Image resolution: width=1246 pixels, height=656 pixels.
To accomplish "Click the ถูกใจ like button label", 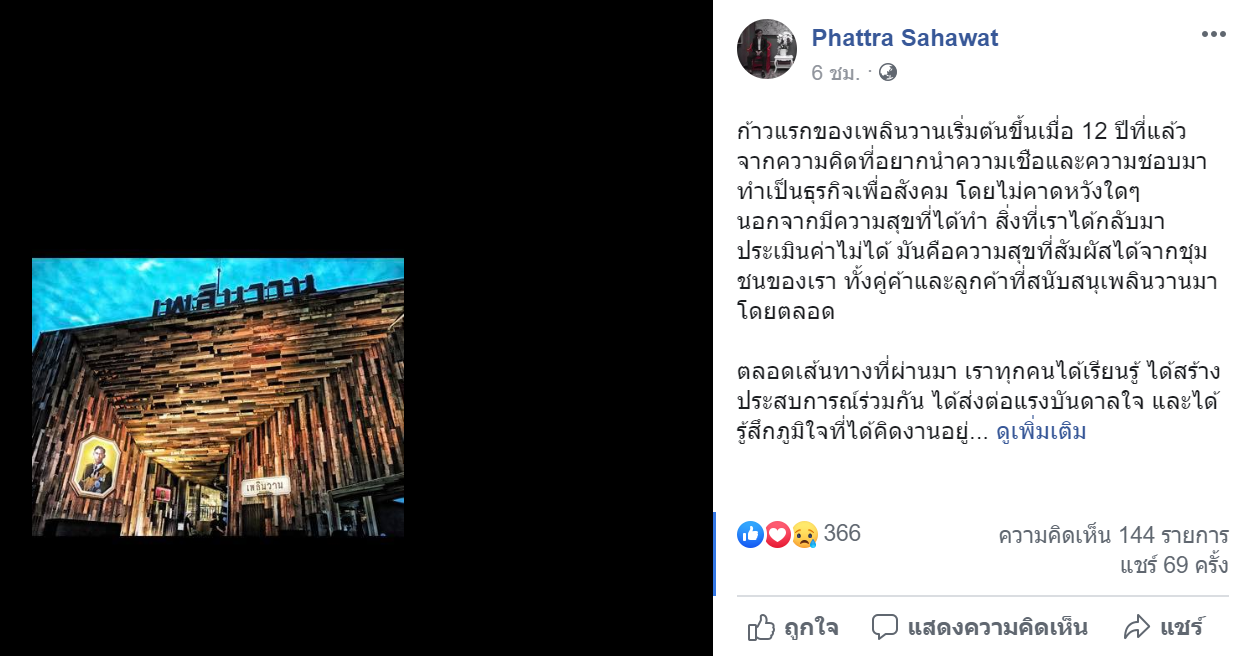I will pos(811,628).
